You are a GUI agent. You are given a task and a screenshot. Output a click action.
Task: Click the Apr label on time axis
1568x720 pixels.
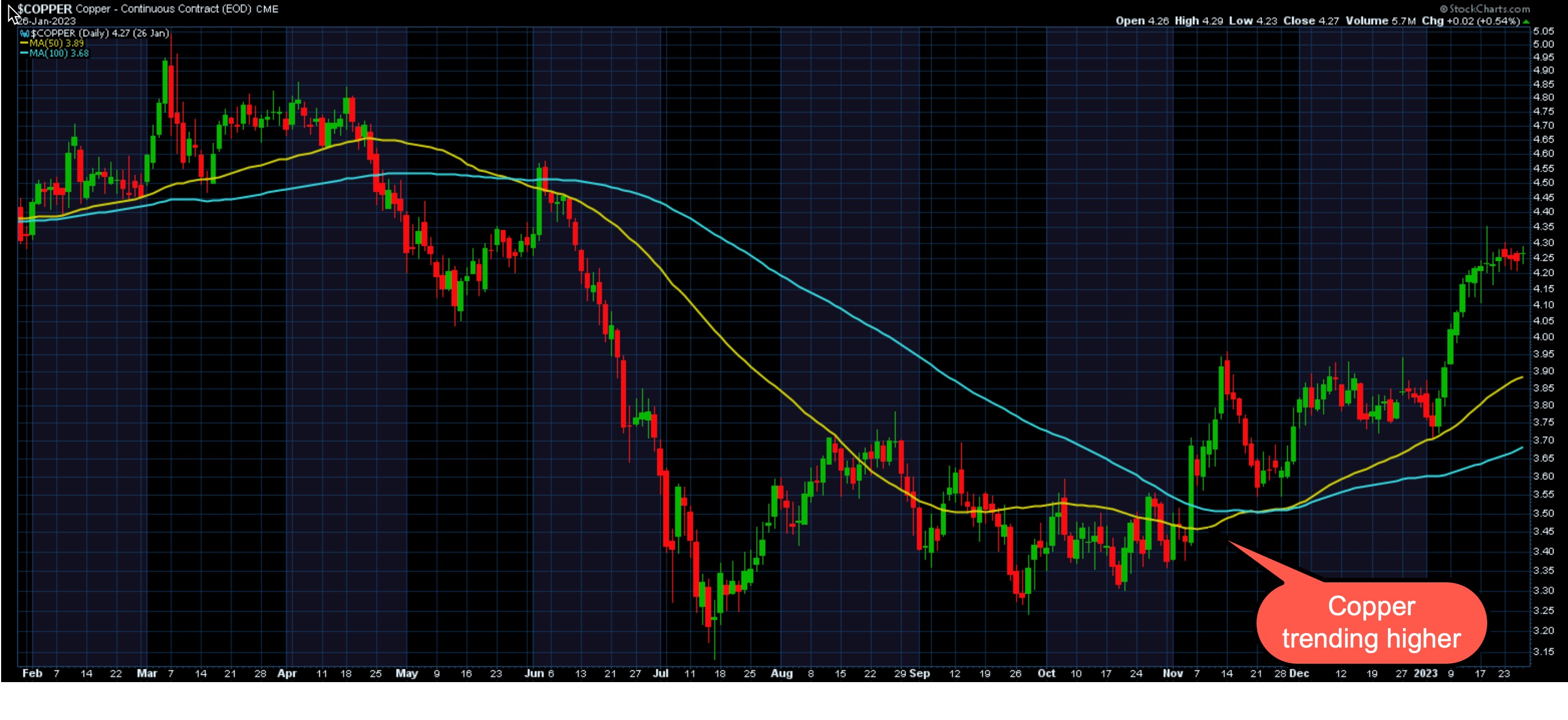coord(287,673)
